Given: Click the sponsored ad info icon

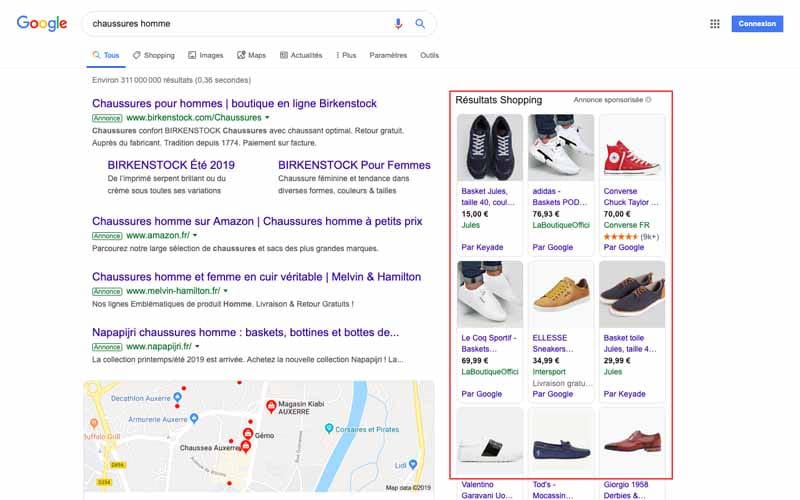Looking at the screenshot, I should click(648, 99).
